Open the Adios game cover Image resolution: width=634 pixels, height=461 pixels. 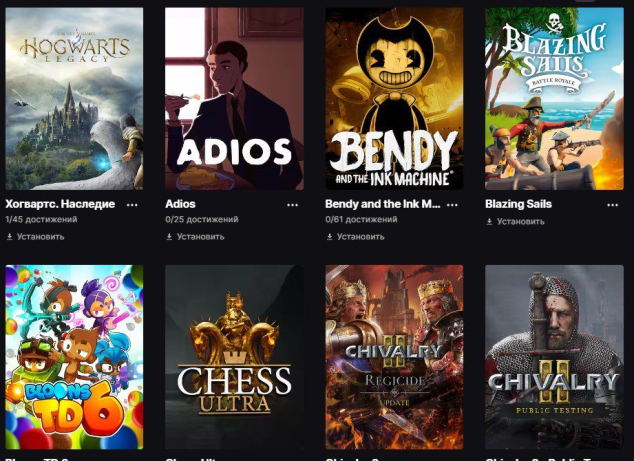[234, 99]
